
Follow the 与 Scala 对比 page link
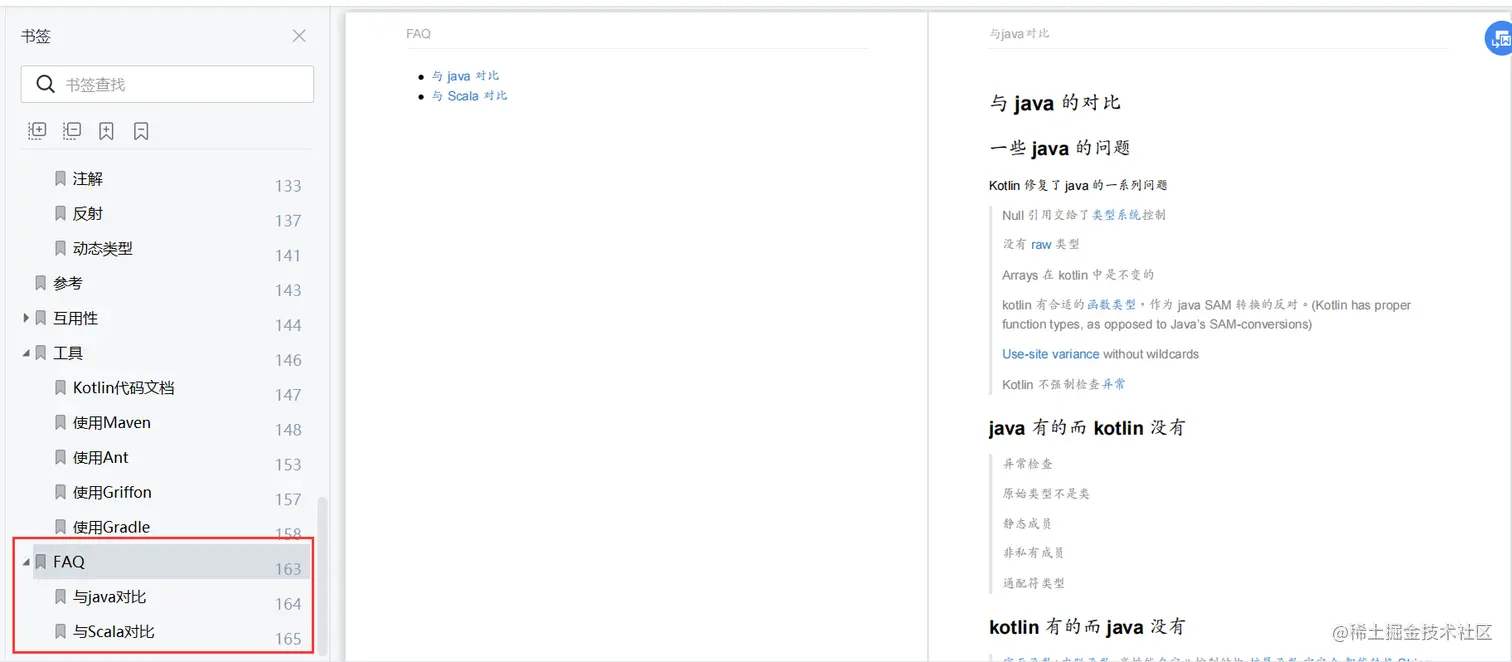point(470,96)
